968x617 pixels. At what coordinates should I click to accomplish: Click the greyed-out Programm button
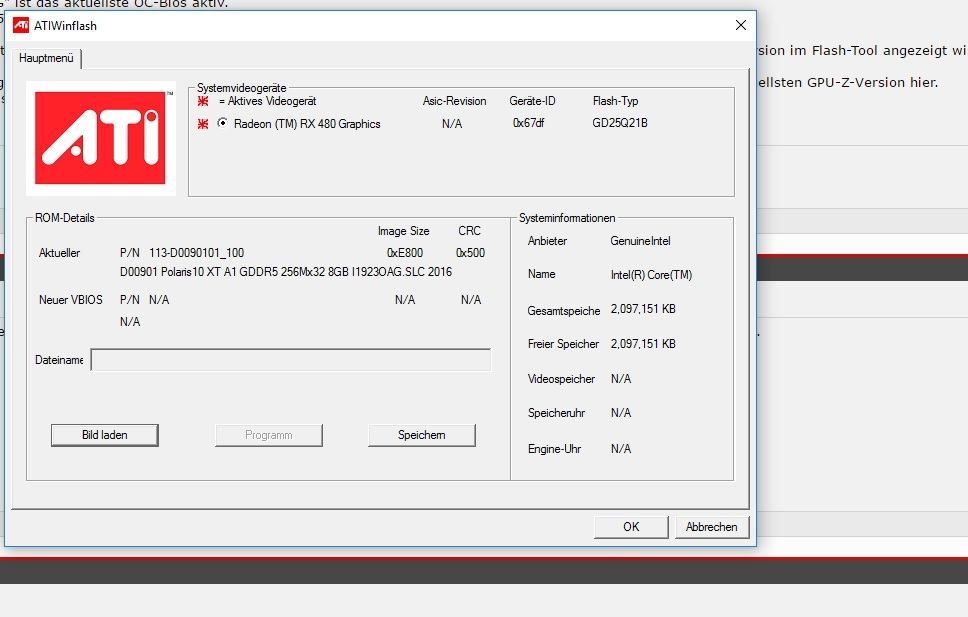click(269, 435)
